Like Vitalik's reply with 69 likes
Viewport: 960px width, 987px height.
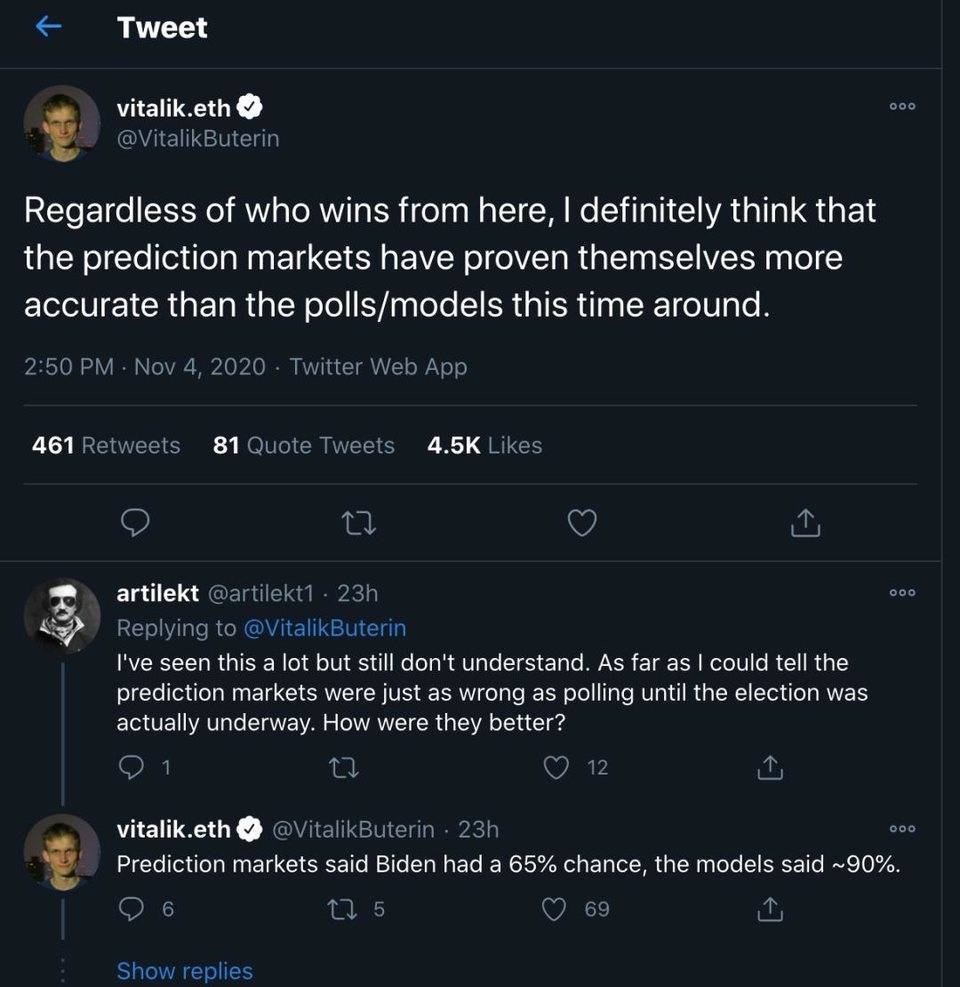pyautogui.click(x=555, y=910)
